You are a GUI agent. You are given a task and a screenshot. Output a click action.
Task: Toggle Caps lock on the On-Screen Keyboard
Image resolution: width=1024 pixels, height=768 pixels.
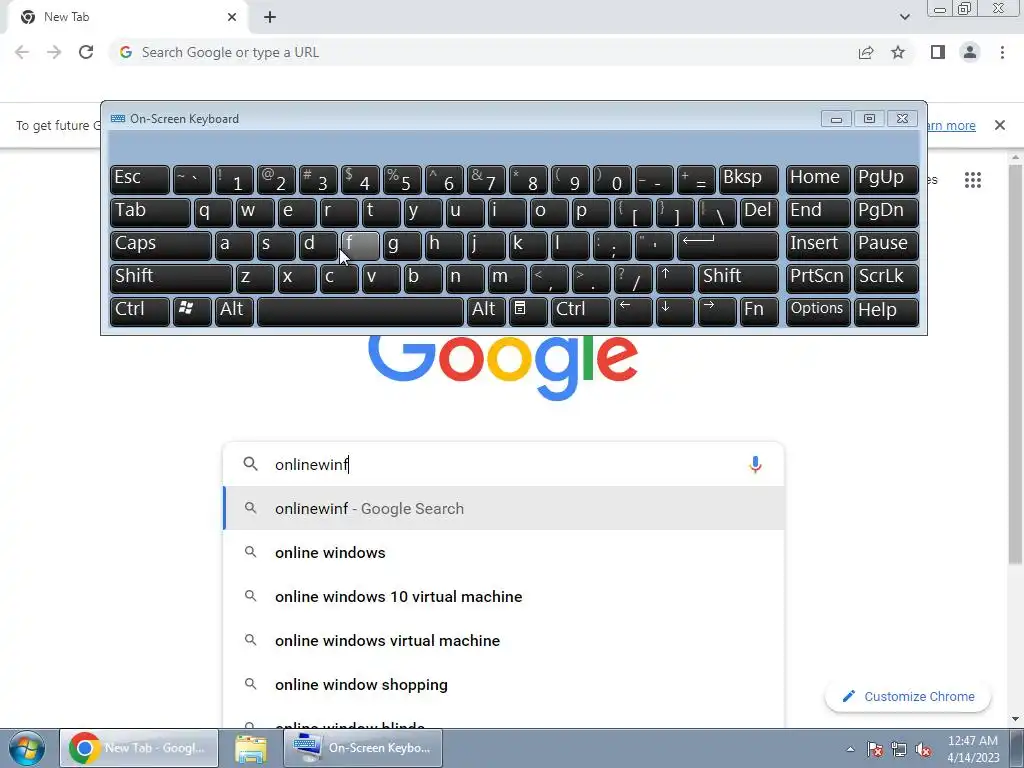click(x=161, y=245)
